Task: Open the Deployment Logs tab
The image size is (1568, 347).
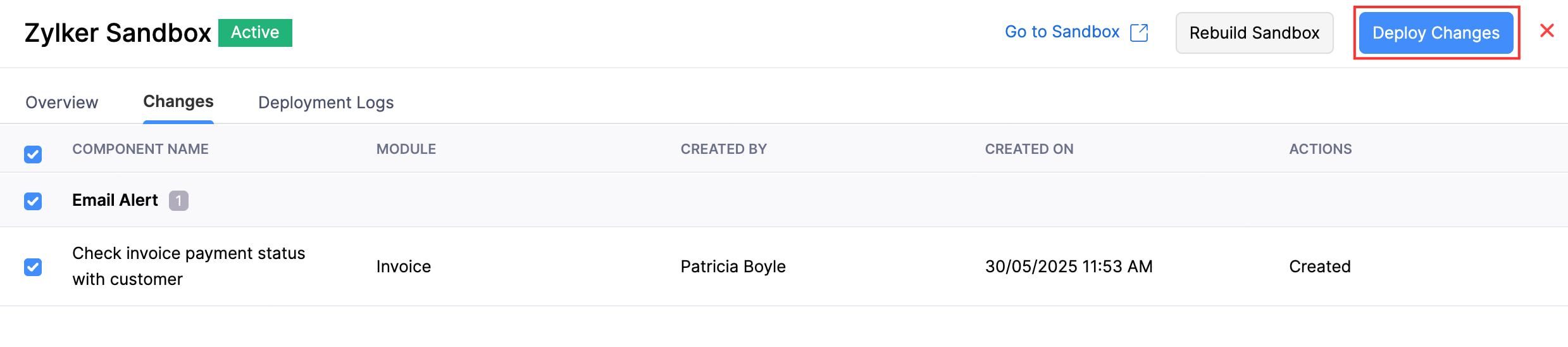Action: click(326, 102)
